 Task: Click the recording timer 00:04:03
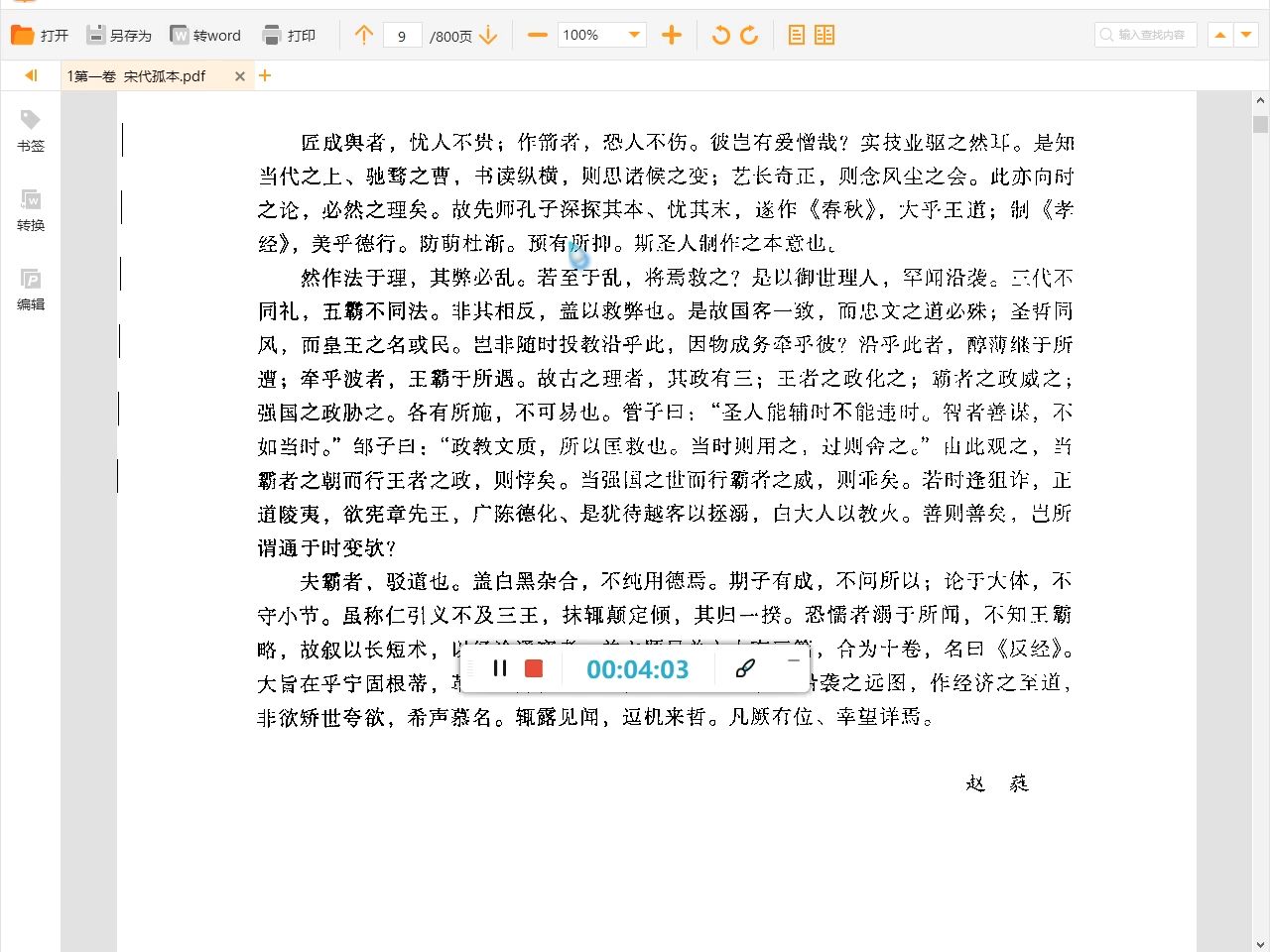[x=637, y=669]
